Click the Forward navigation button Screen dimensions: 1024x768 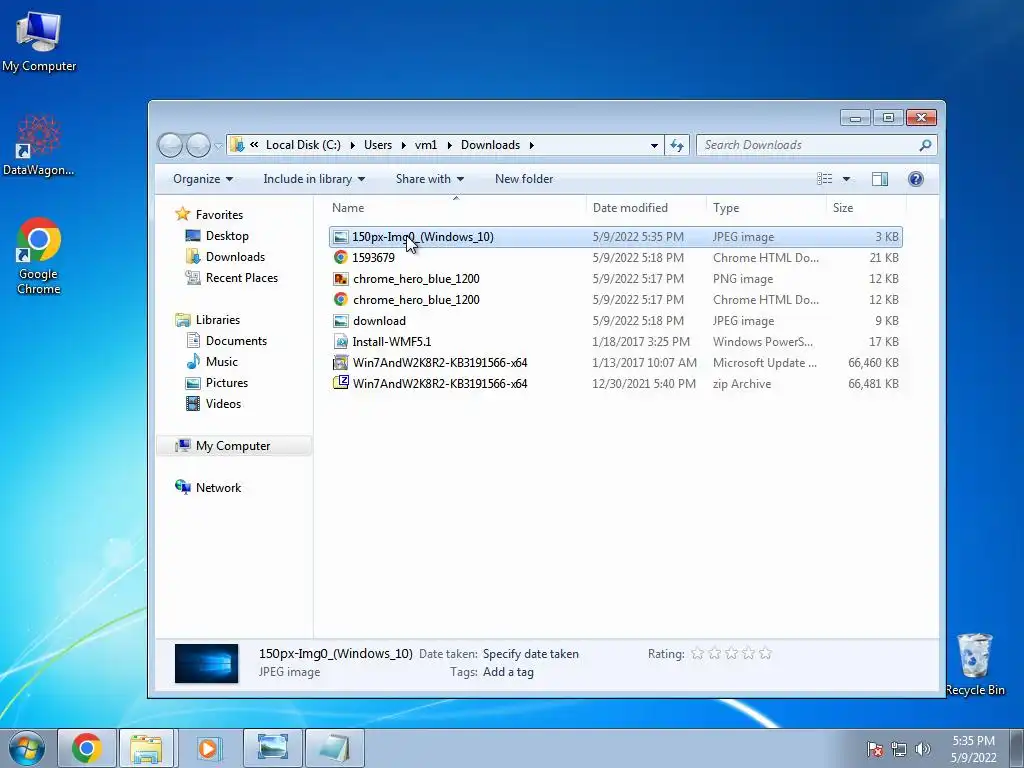[x=198, y=145]
